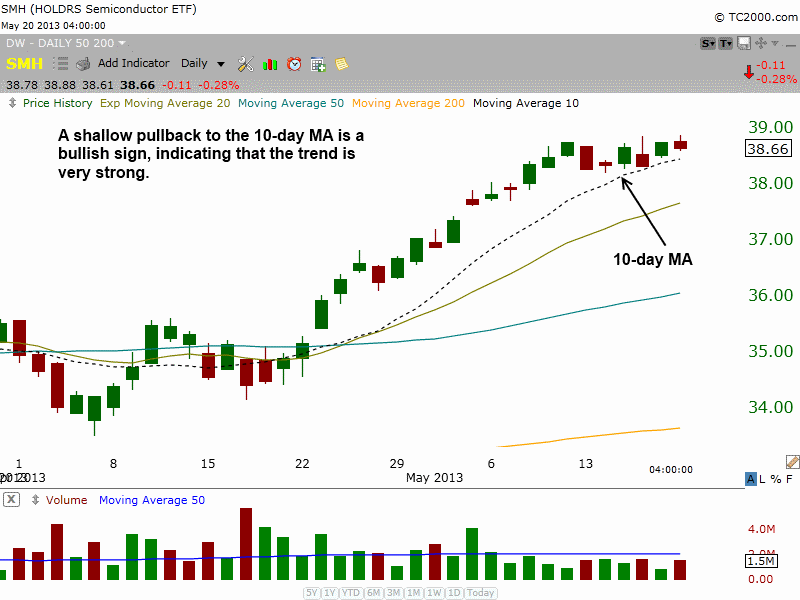Click the 4.0M volume axis label
This screenshot has height=600, width=800.
(761, 529)
